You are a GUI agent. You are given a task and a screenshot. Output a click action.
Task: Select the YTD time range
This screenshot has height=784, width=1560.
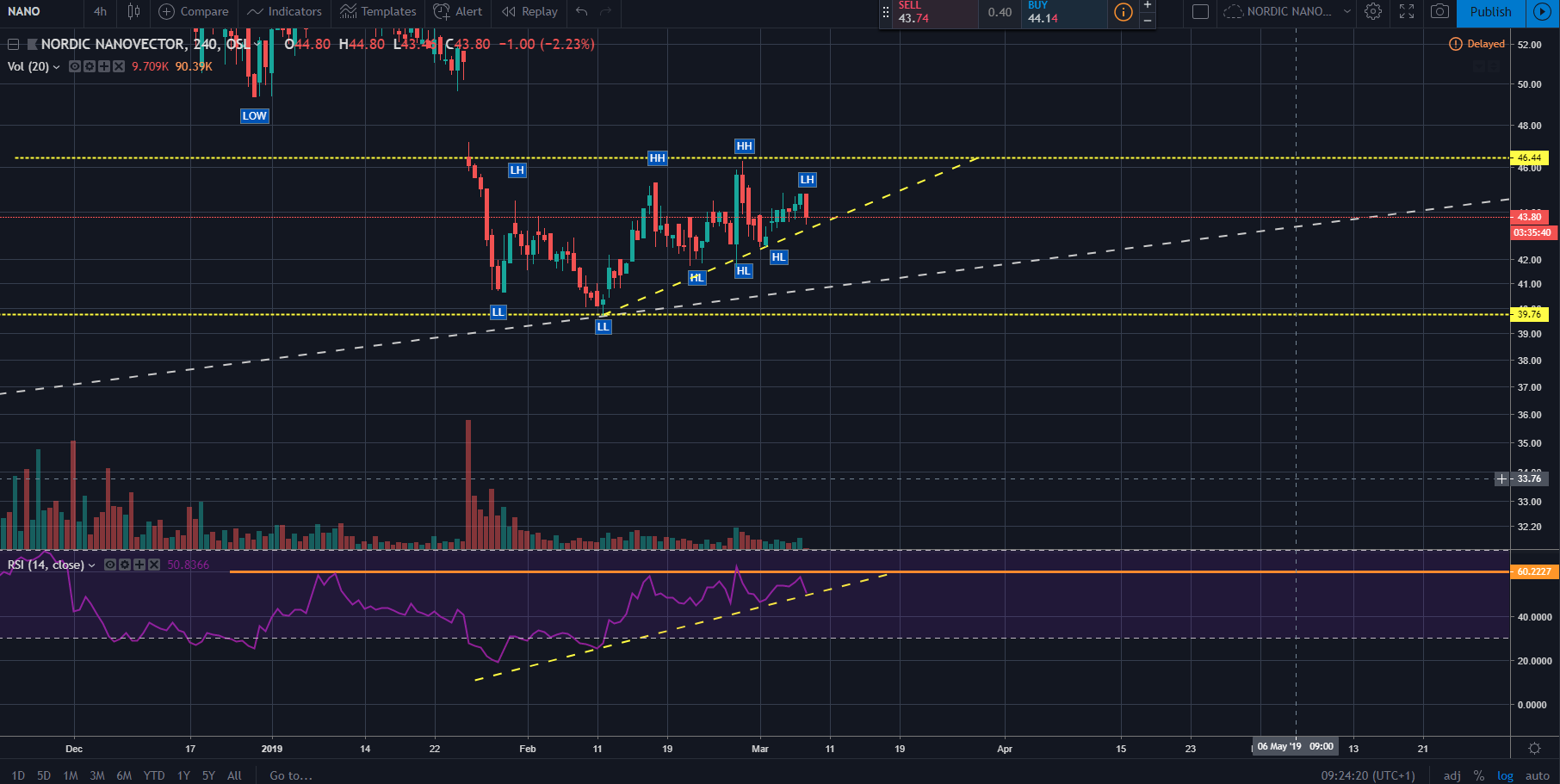pos(154,775)
